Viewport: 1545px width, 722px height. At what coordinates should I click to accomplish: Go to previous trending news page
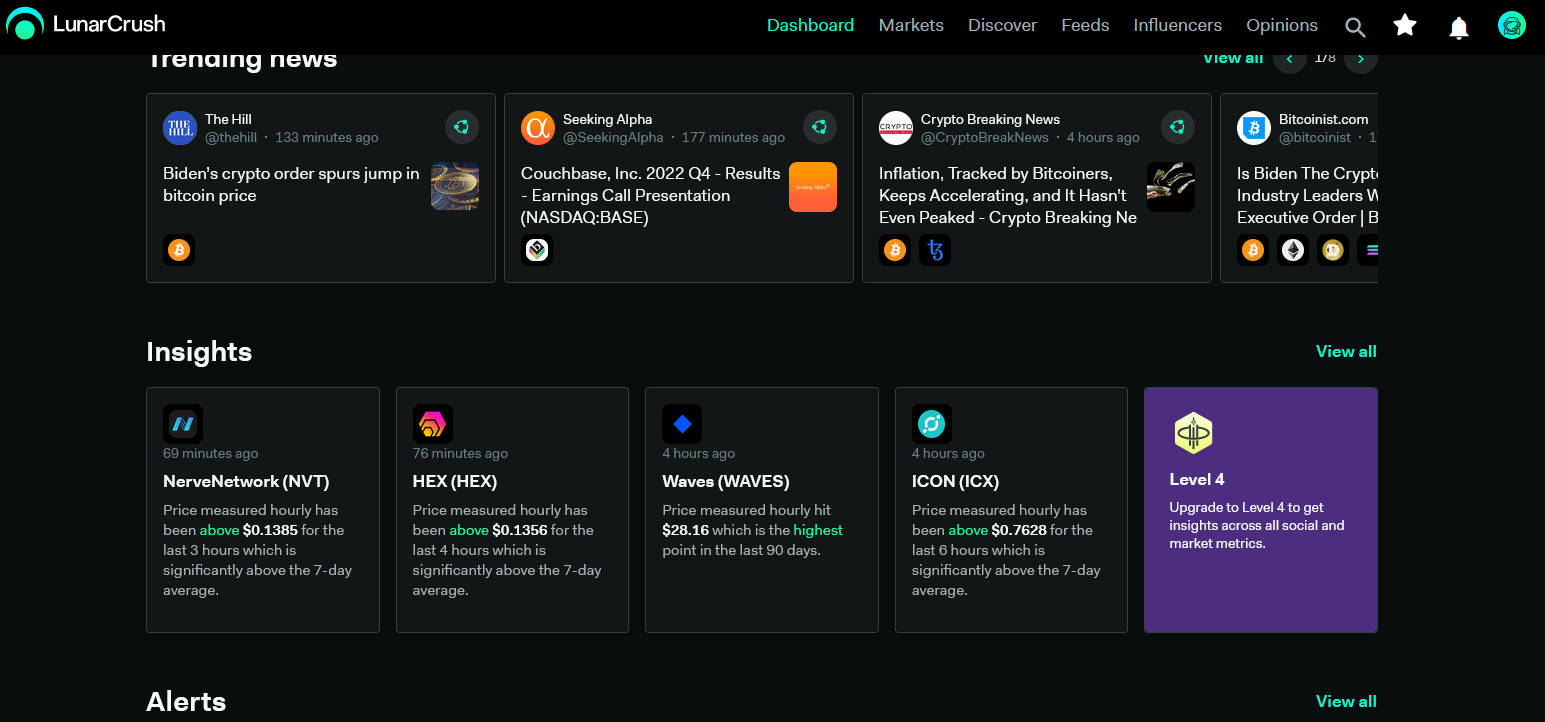(1289, 59)
